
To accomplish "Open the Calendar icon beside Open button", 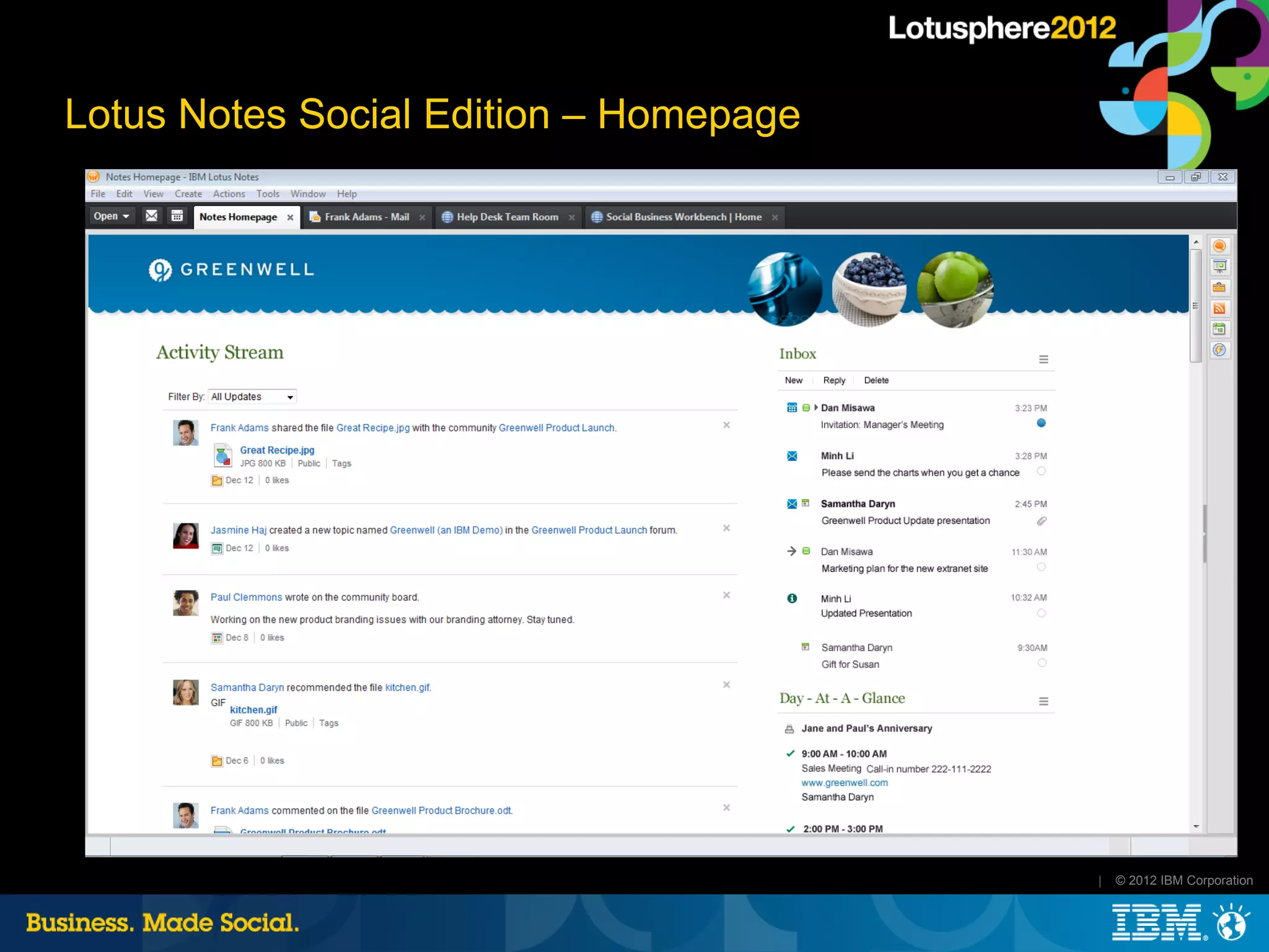I will pyautogui.click(x=177, y=216).
